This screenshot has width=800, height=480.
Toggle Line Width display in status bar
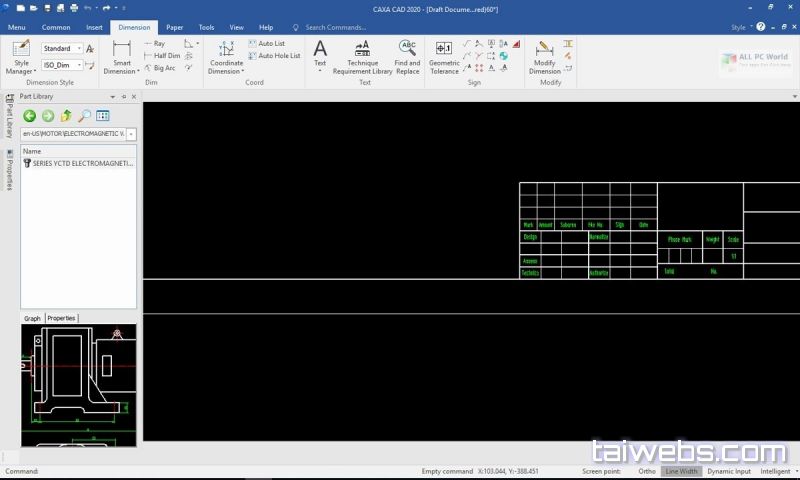click(x=681, y=471)
